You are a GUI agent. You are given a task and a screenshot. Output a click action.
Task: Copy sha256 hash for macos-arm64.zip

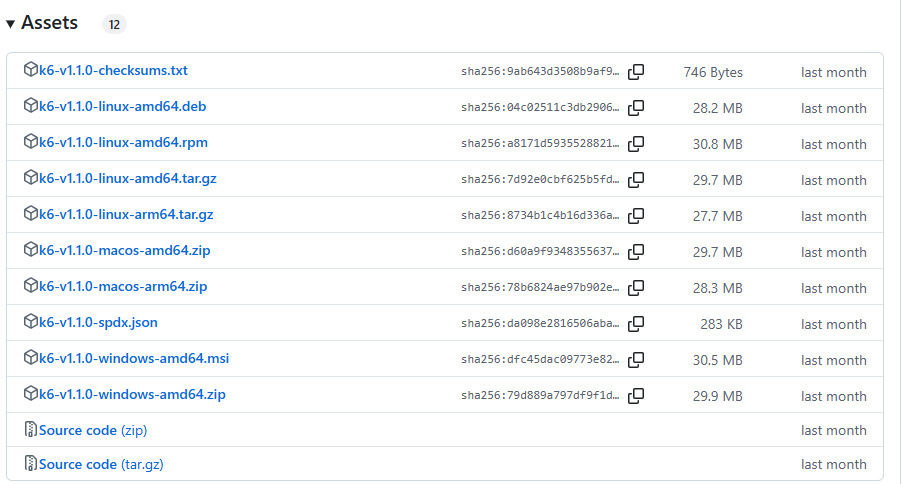pyautogui.click(x=636, y=288)
